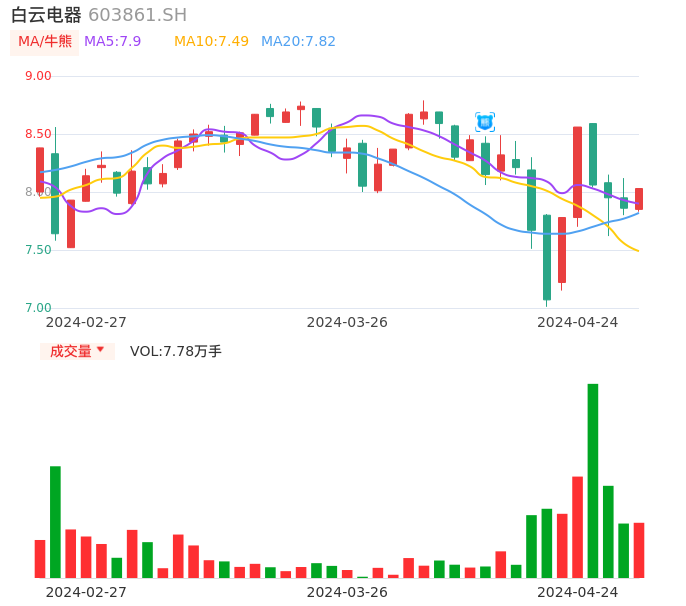Click the 2024-04-24 date under volume chart
Viewport: 686px width, 606px height.
tap(578, 592)
